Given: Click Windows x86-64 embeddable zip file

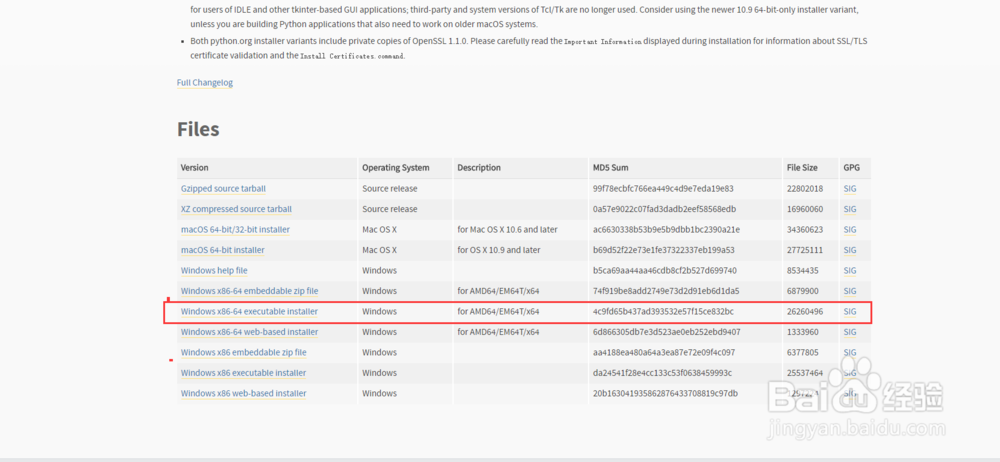Looking at the screenshot, I should 249,291.
